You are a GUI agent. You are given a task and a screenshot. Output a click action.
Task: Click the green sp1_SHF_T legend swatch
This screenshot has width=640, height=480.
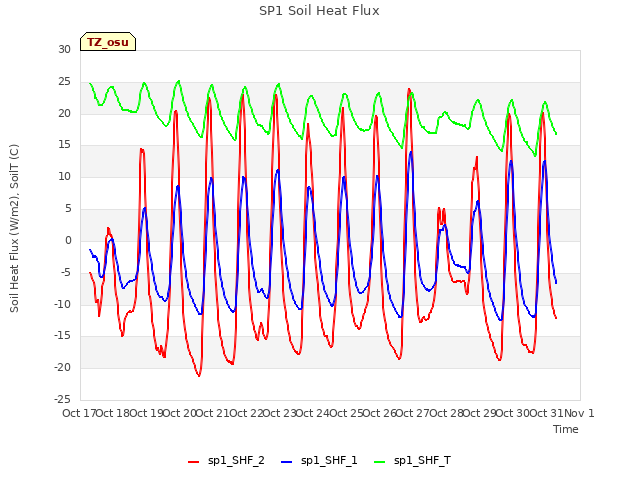[380, 462]
